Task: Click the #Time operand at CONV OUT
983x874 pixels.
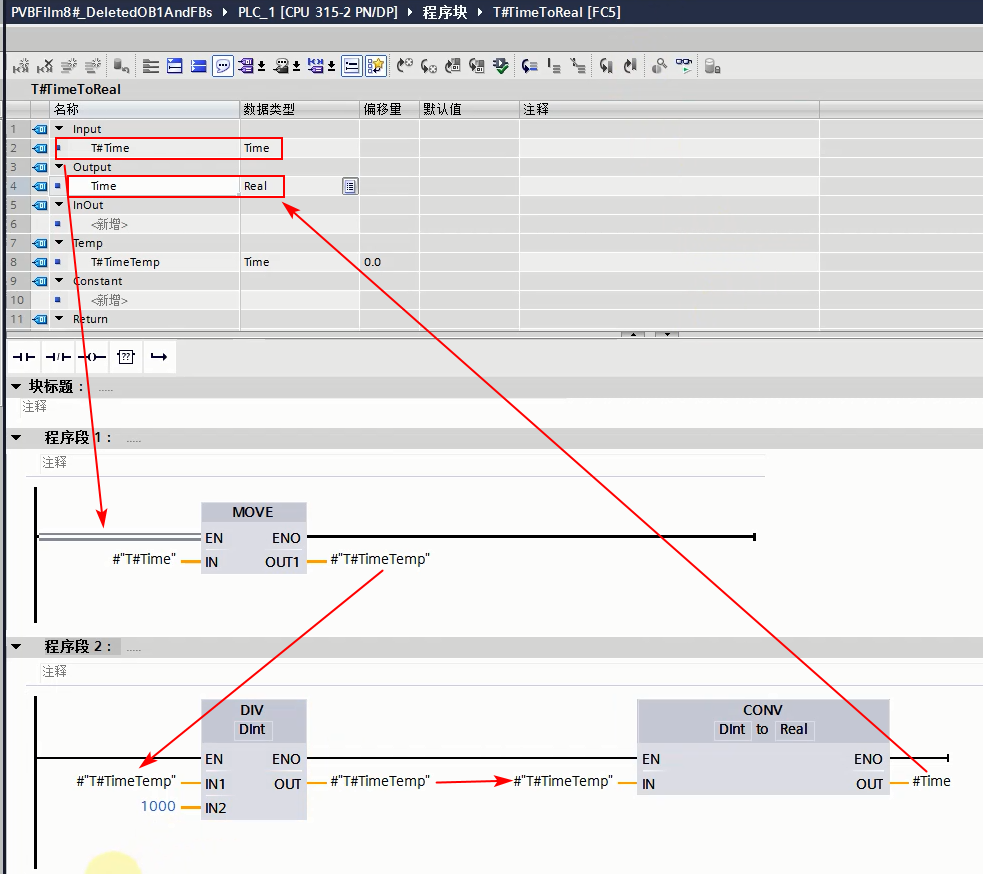Action: (932, 781)
